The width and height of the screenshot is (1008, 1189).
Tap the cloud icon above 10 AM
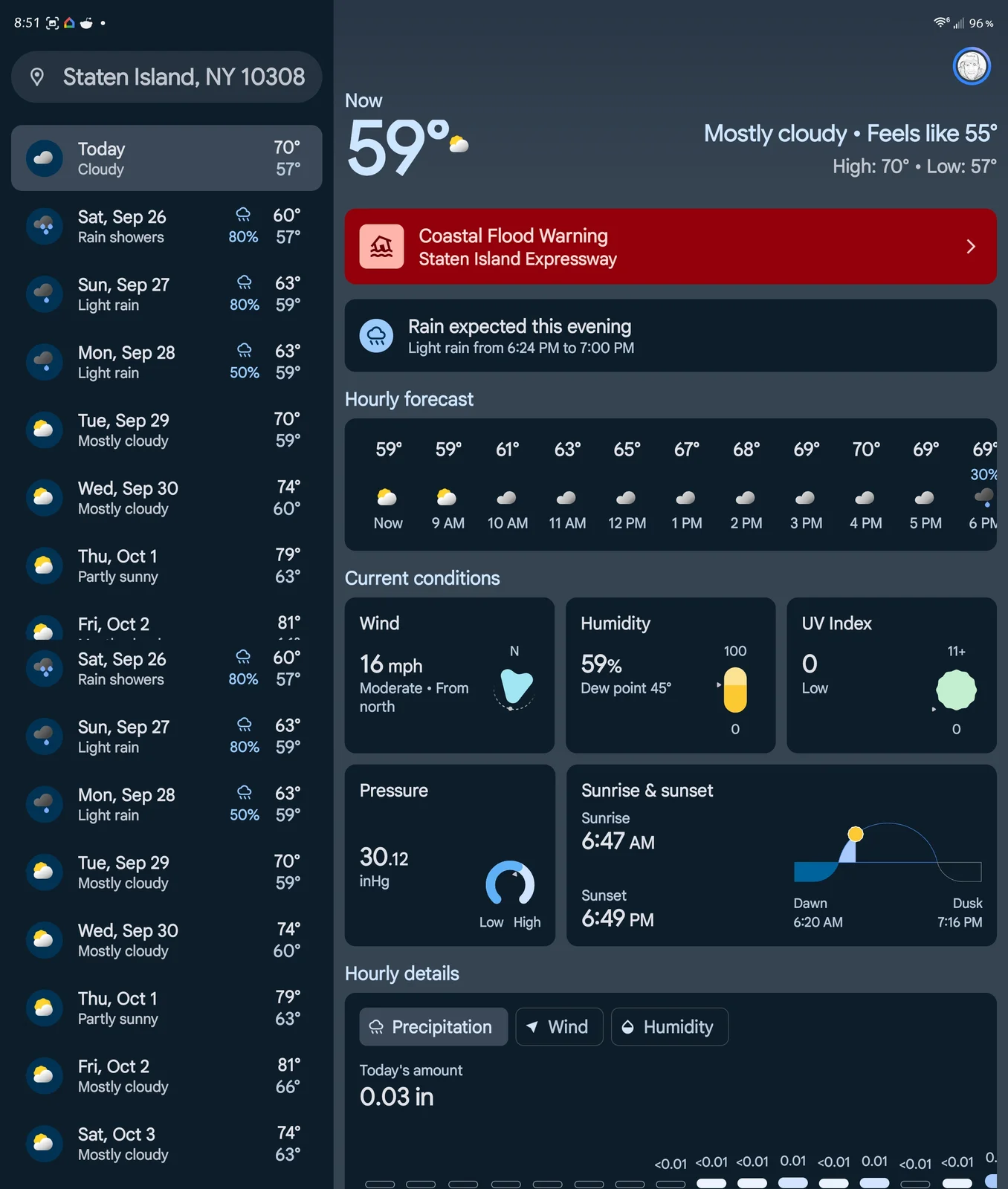tap(507, 498)
